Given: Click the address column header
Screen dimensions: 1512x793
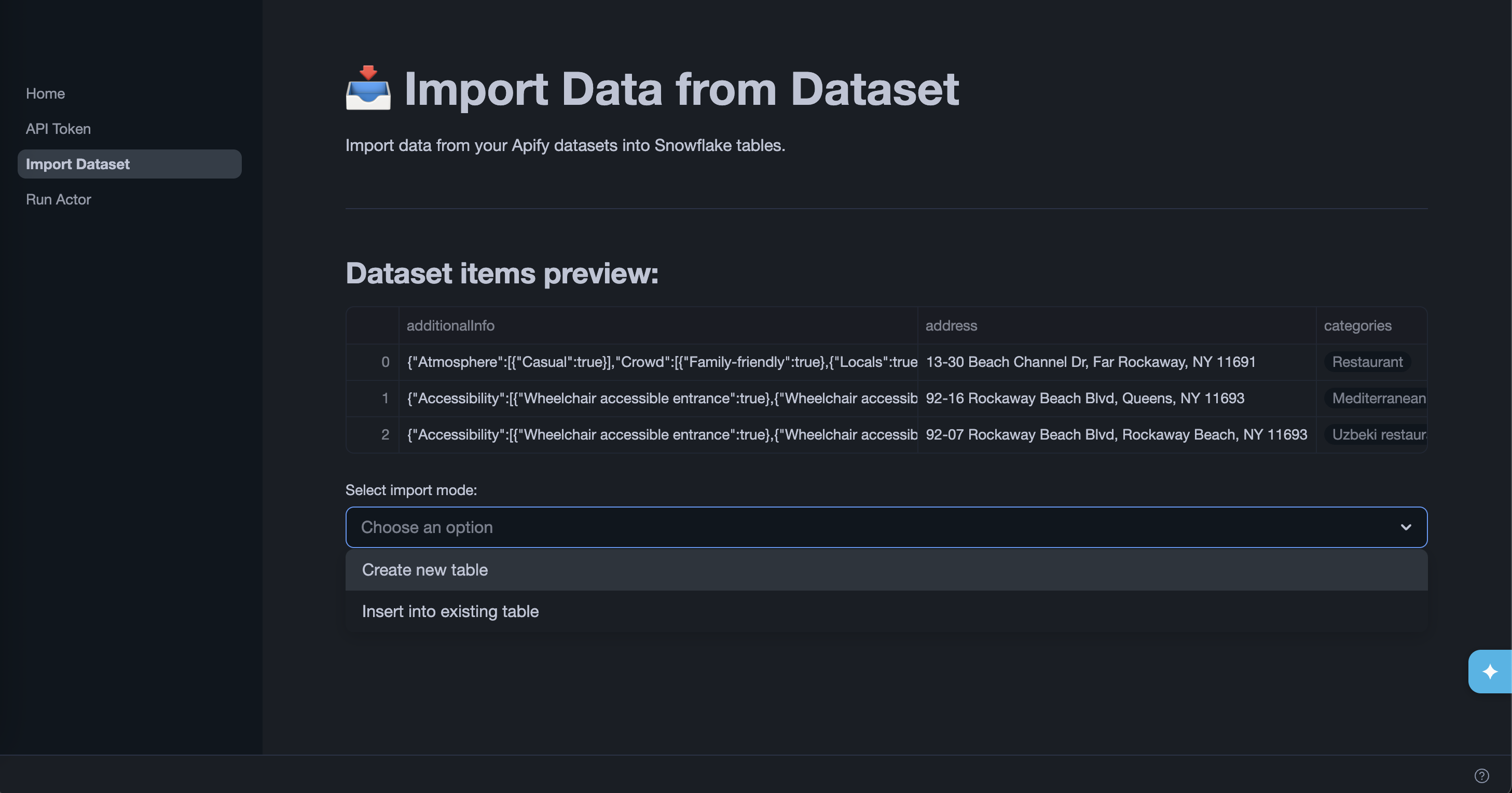Looking at the screenshot, I should (x=951, y=325).
